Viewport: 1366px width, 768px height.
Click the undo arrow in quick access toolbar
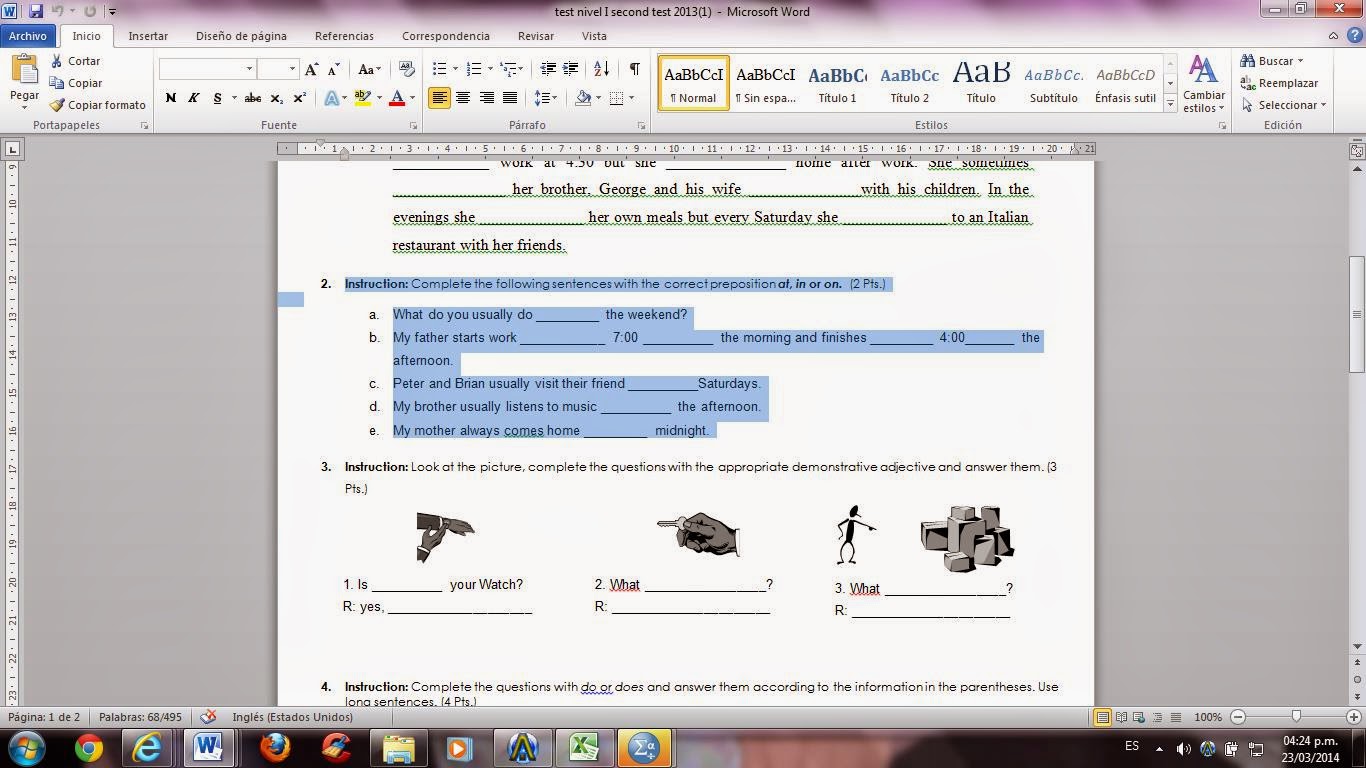tap(57, 11)
